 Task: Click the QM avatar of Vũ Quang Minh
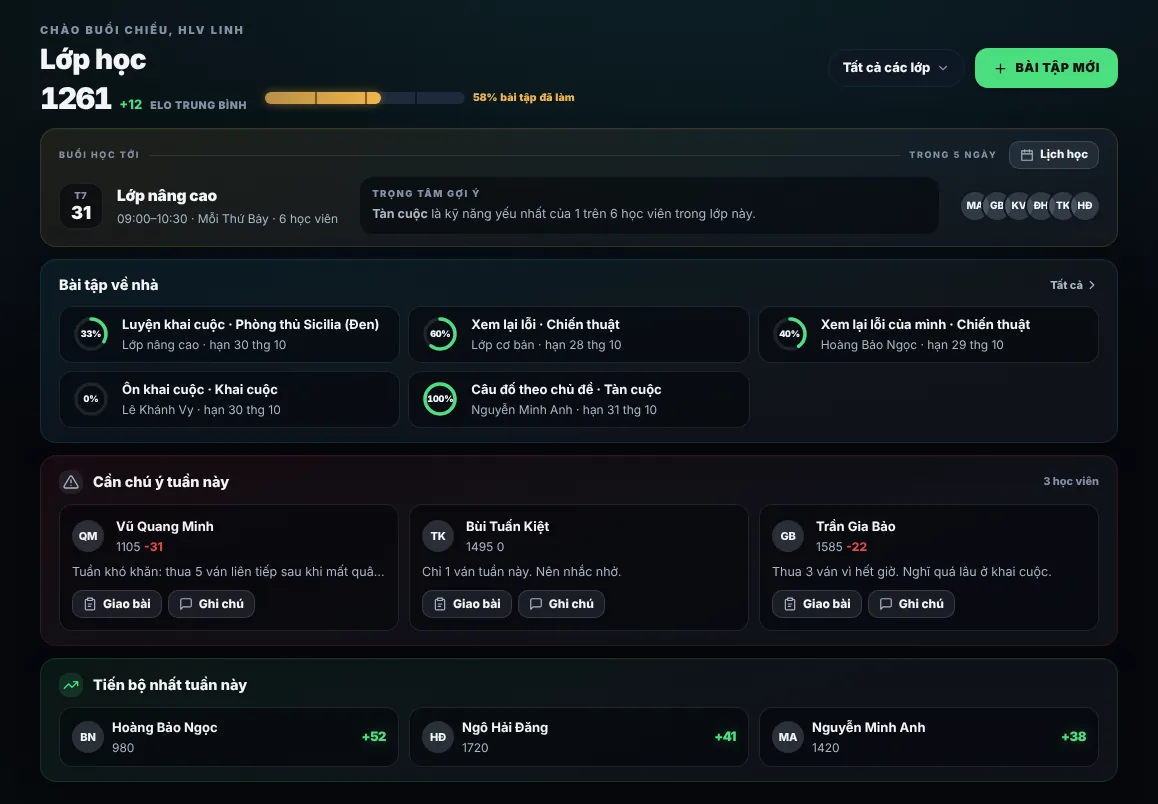click(88, 537)
